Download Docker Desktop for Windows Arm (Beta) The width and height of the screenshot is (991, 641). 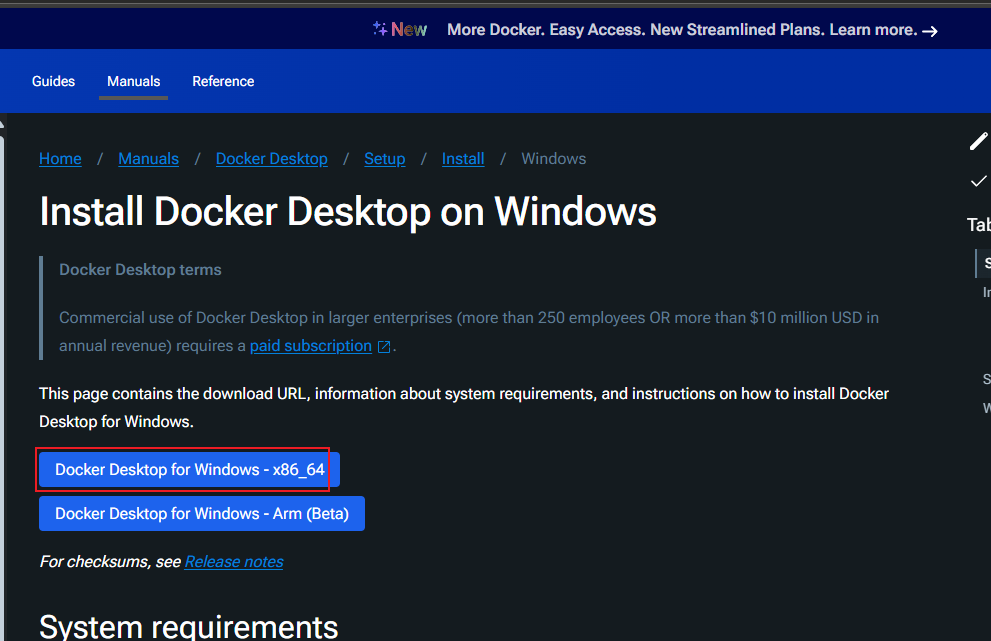[x=202, y=513]
